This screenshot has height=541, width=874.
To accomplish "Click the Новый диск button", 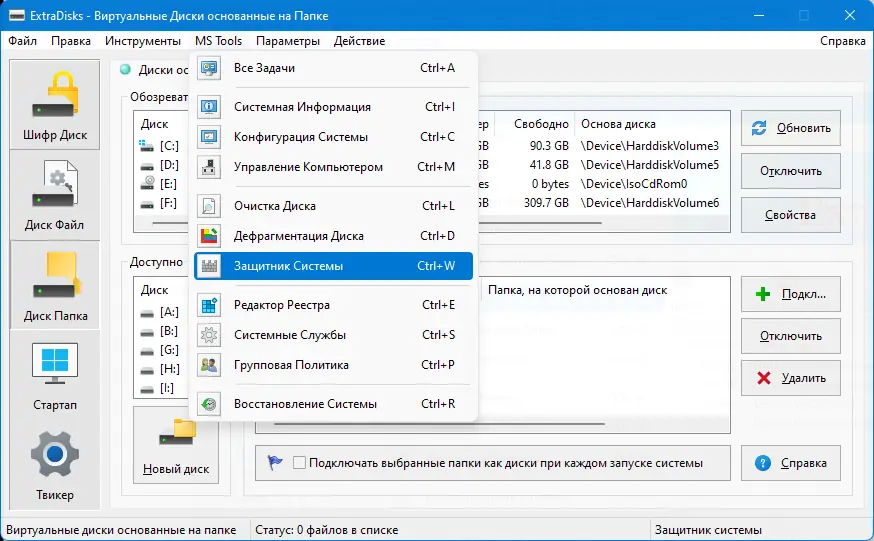I will click(x=176, y=445).
